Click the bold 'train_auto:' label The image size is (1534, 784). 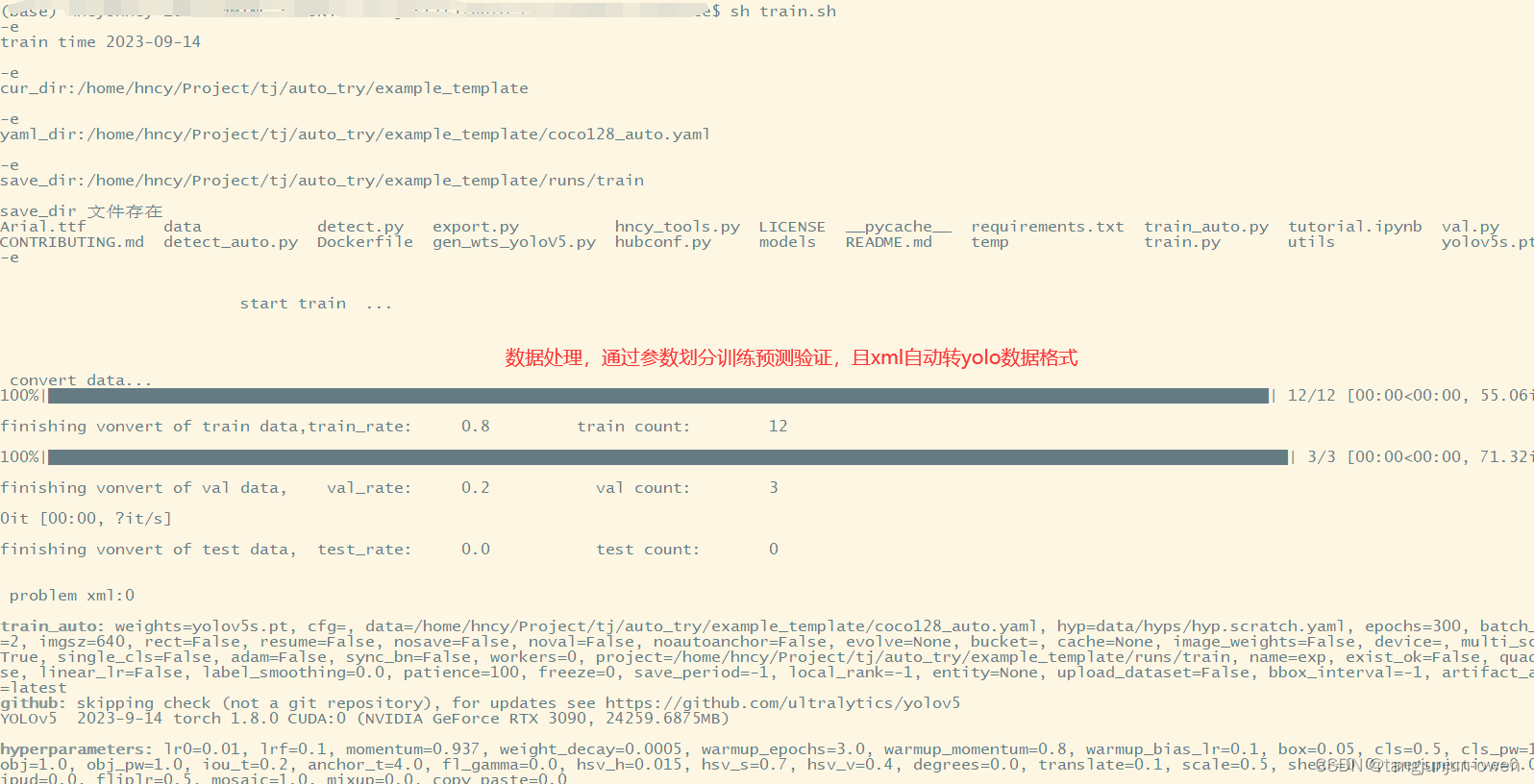coord(53,626)
